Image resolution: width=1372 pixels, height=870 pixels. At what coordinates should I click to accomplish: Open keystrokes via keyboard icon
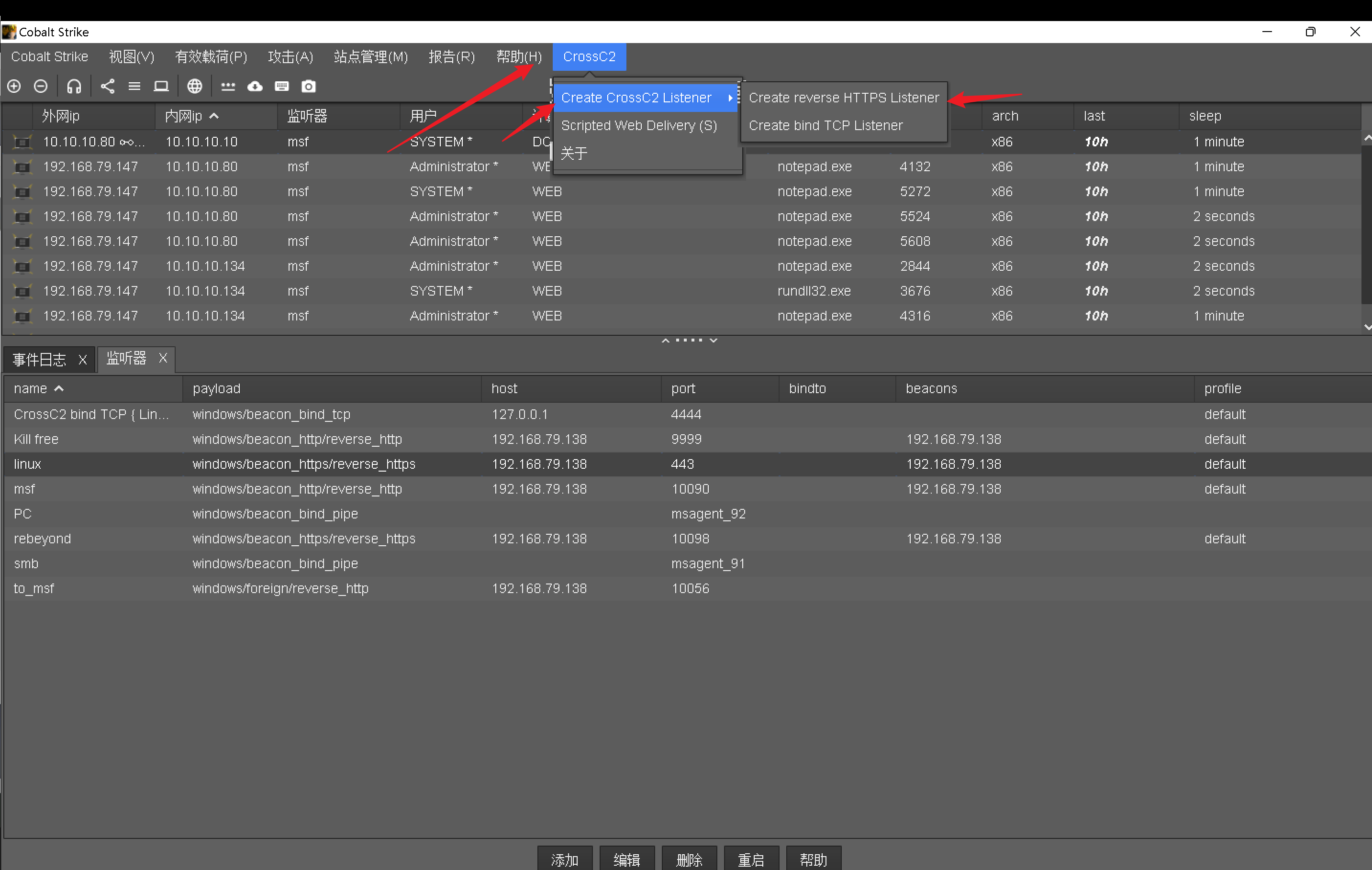tap(282, 86)
